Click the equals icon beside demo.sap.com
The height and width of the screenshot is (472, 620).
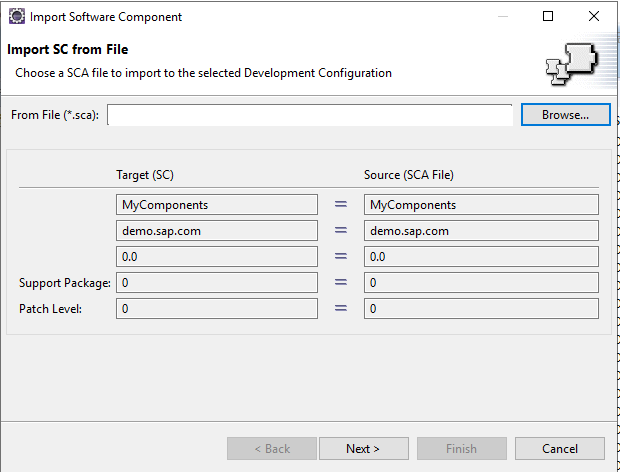click(341, 230)
